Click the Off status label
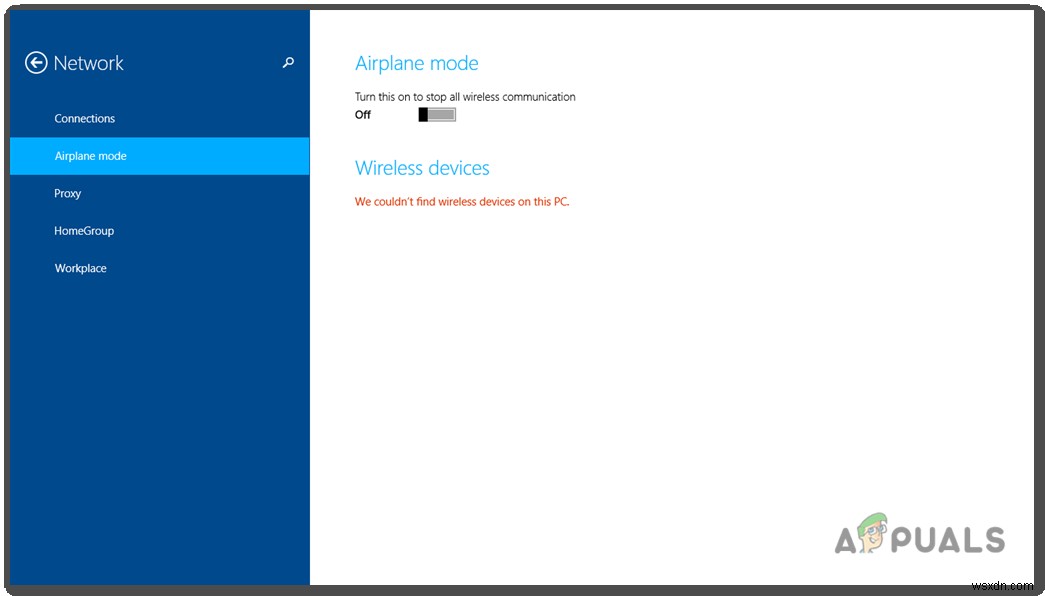Screen dimensions: 1045x596 click(x=363, y=115)
